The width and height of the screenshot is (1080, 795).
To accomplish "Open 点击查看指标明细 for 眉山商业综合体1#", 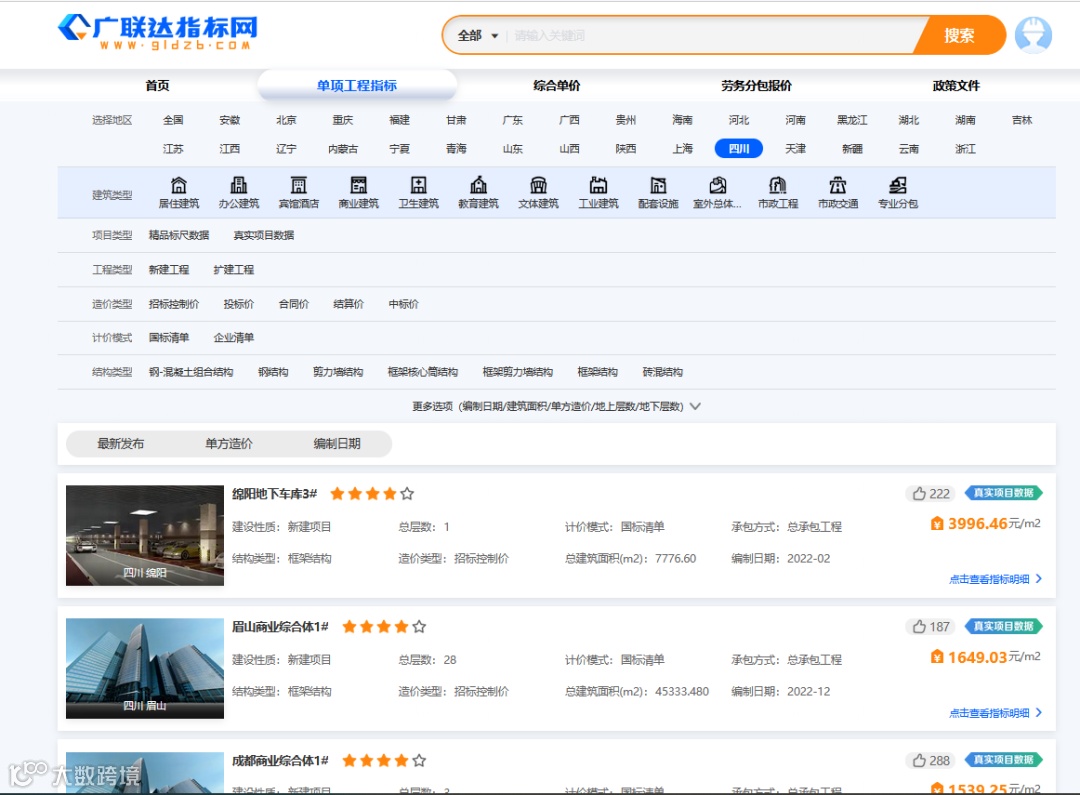I will tap(995, 712).
